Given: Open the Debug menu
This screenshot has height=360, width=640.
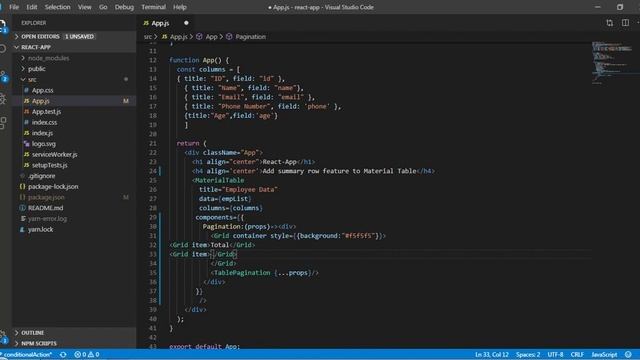Looking at the screenshot, I should tap(124, 7).
